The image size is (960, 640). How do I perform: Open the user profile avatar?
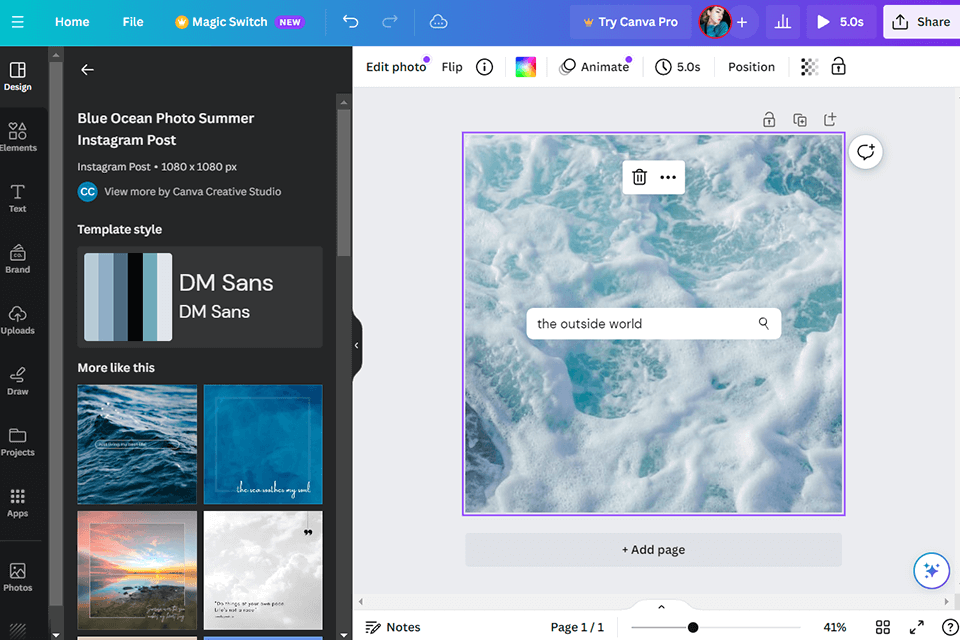click(x=714, y=22)
